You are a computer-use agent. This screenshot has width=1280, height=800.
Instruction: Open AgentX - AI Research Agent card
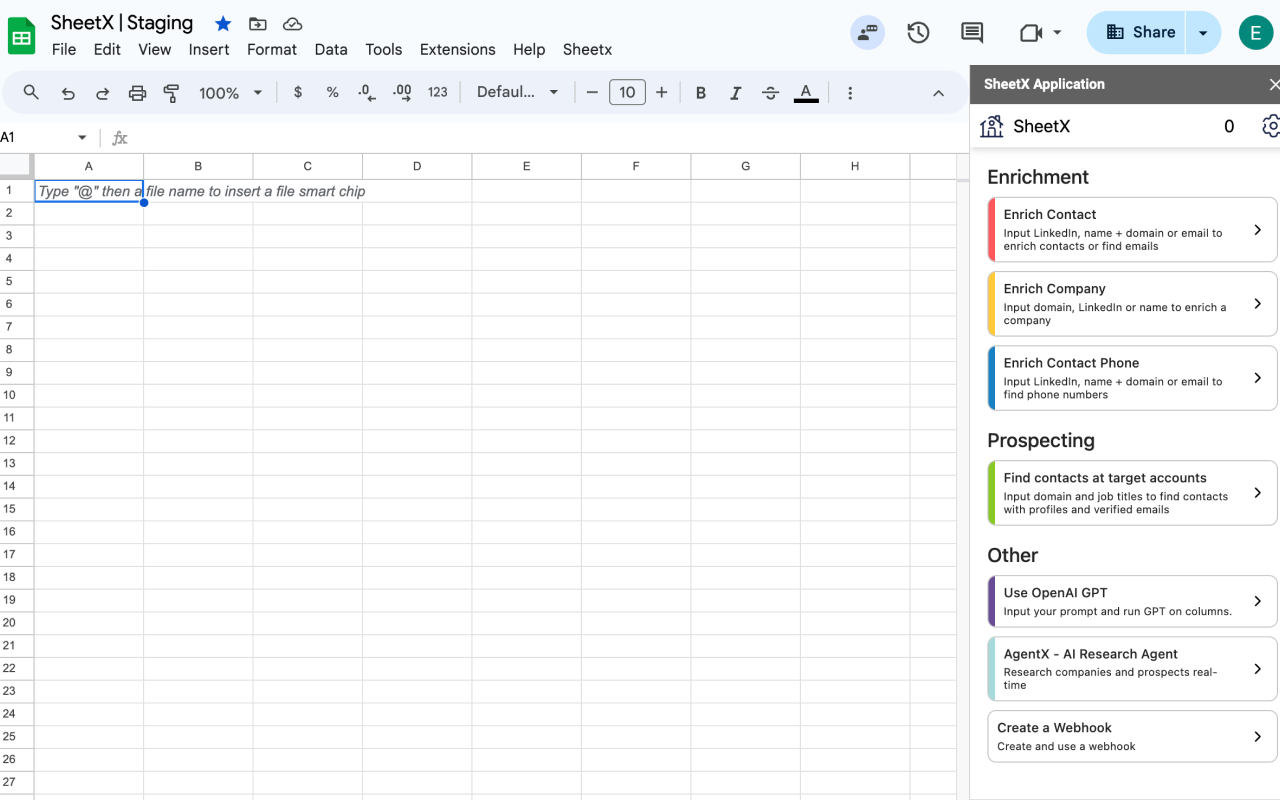pyautogui.click(x=1132, y=669)
